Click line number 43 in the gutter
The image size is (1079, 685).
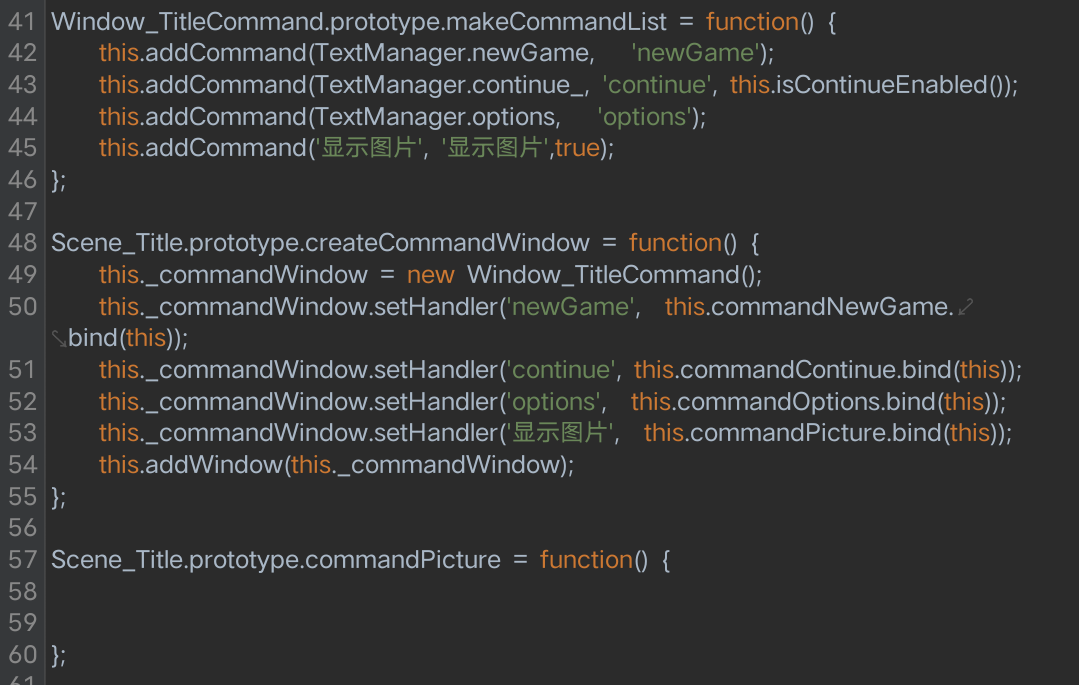(22, 85)
